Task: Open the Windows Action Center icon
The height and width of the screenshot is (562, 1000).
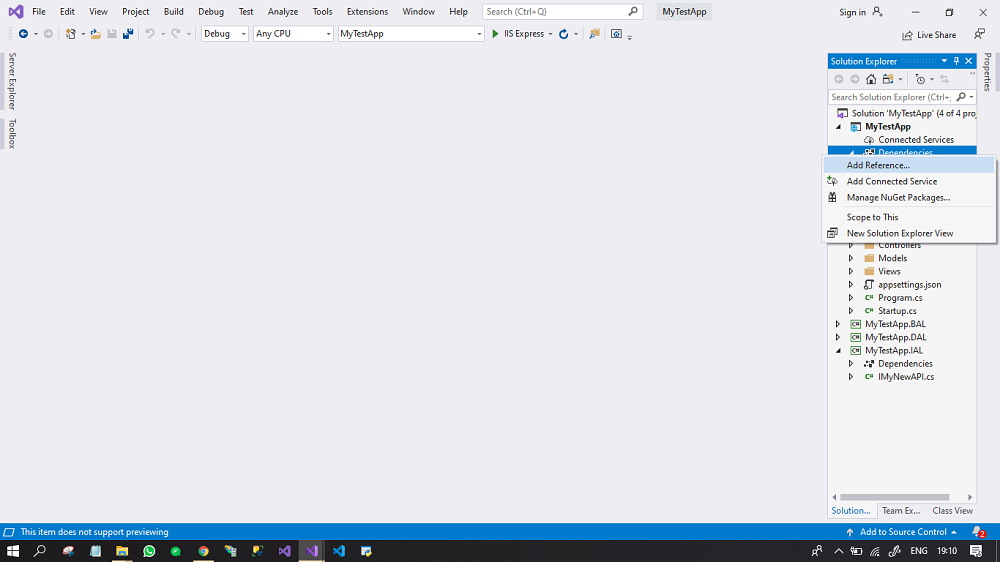Action: (976, 551)
